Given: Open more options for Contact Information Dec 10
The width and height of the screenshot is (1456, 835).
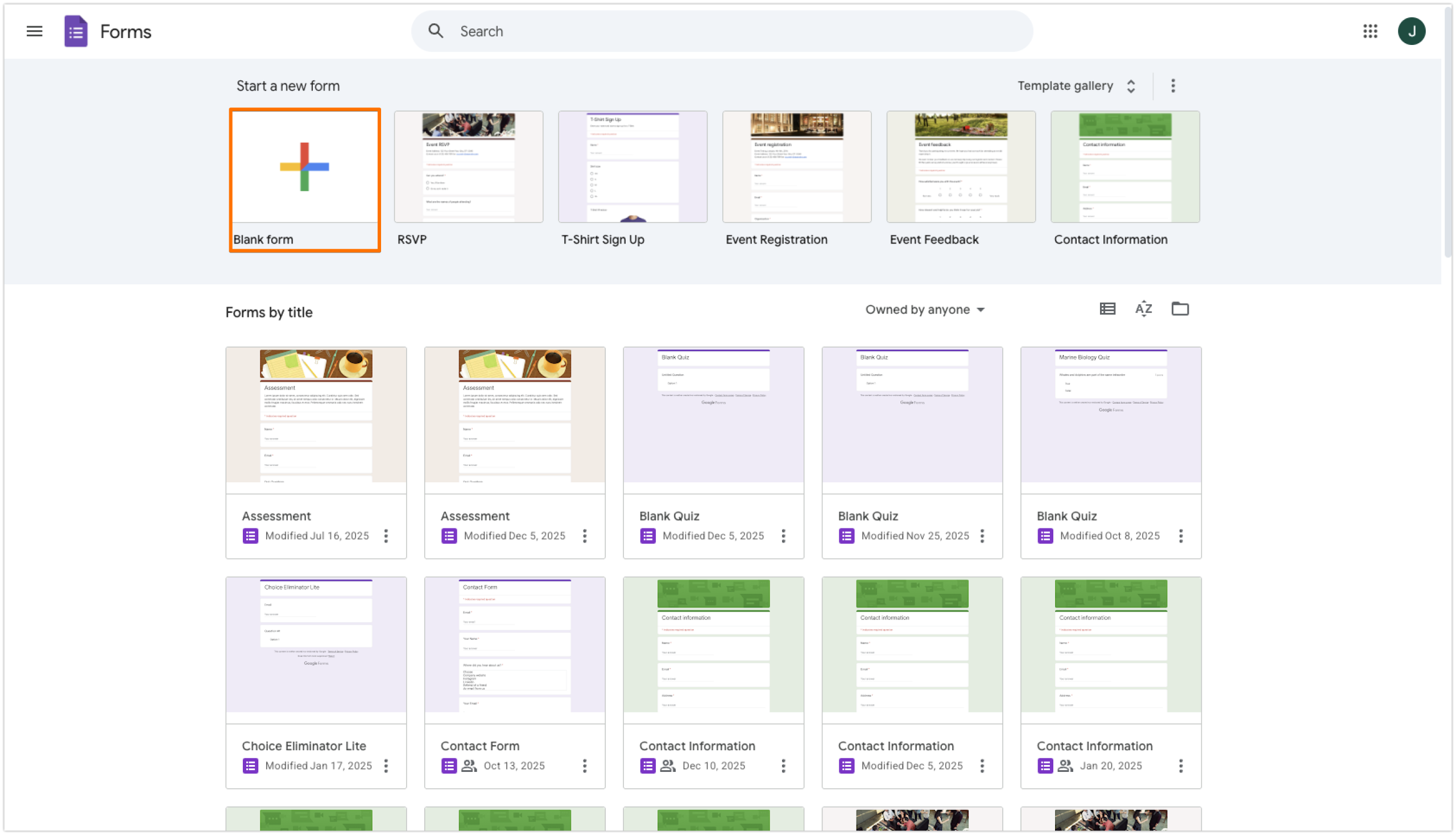Looking at the screenshot, I should point(783,766).
